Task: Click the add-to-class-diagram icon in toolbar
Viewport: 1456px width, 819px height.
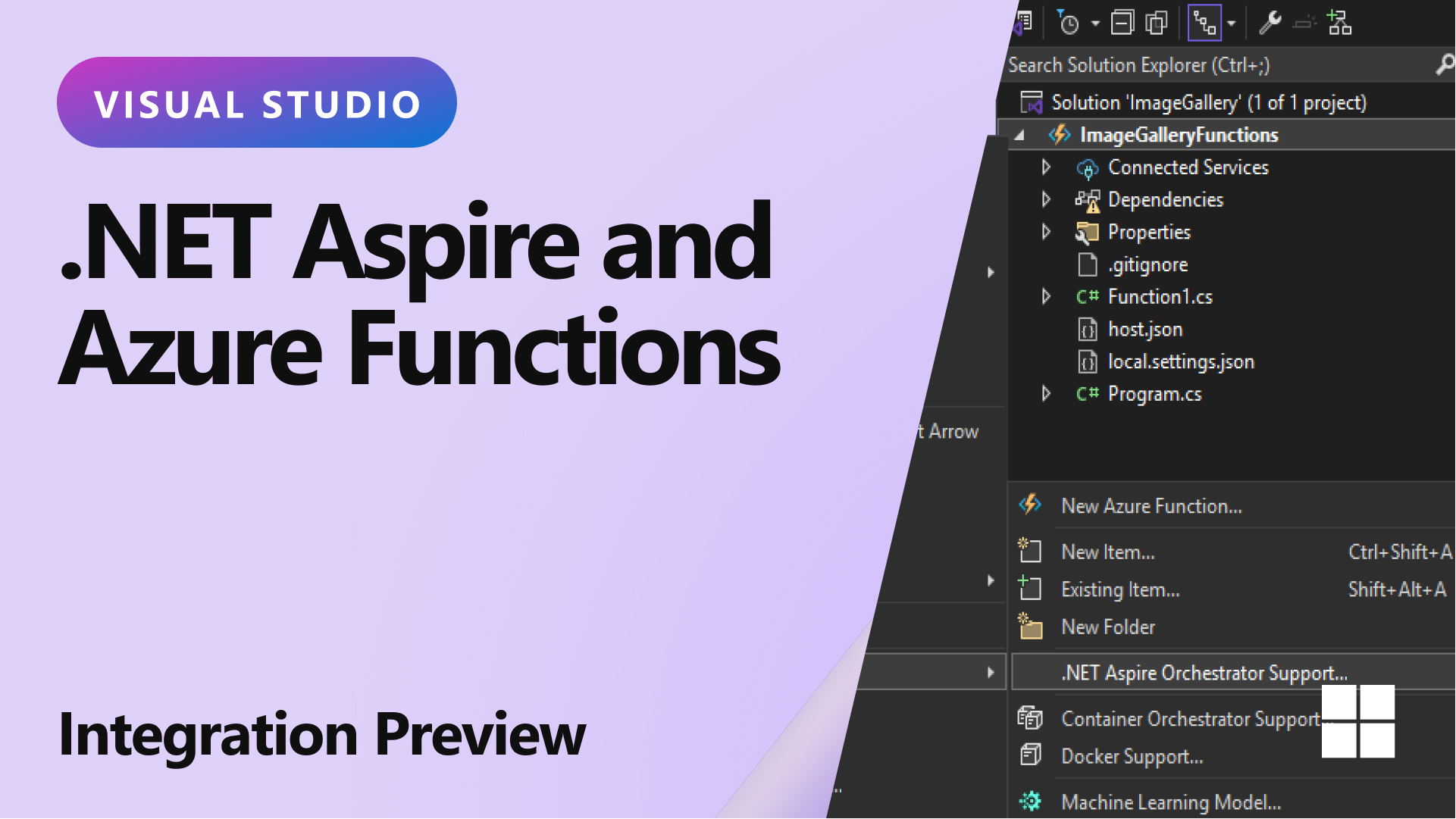Action: (1339, 23)
